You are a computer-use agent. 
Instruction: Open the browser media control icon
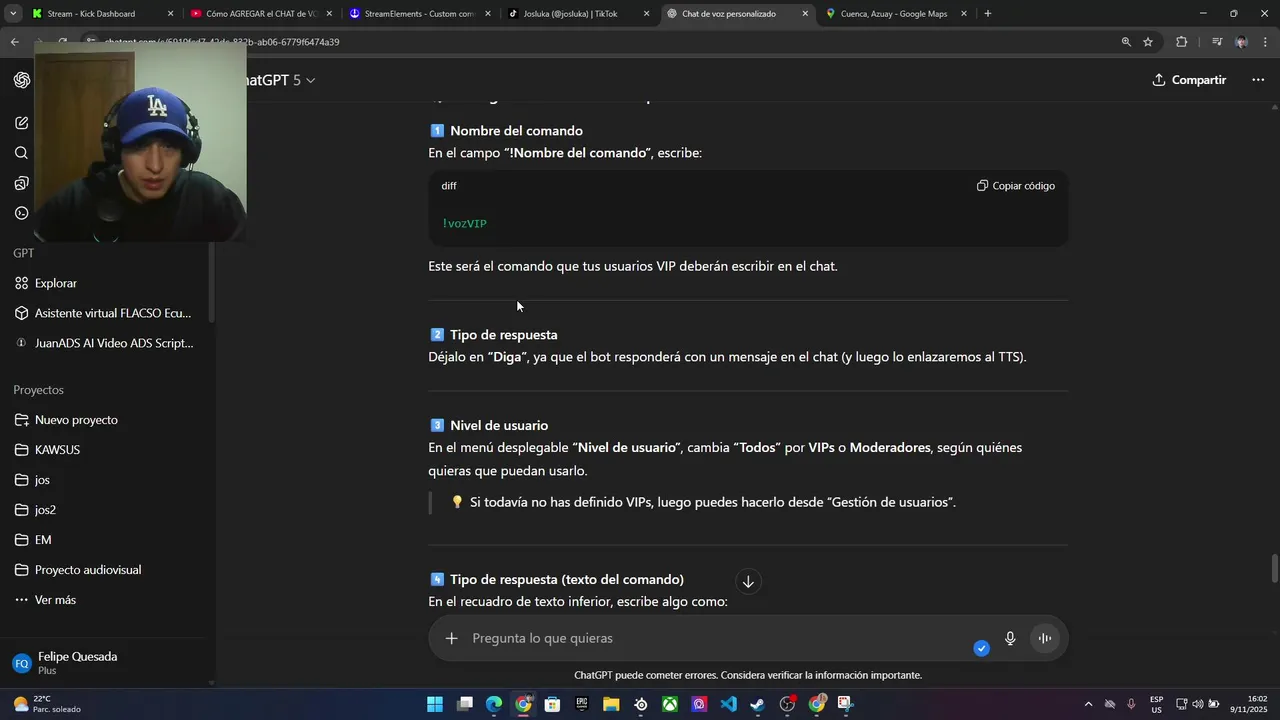pyautogui.click(x=1217, y=42)
